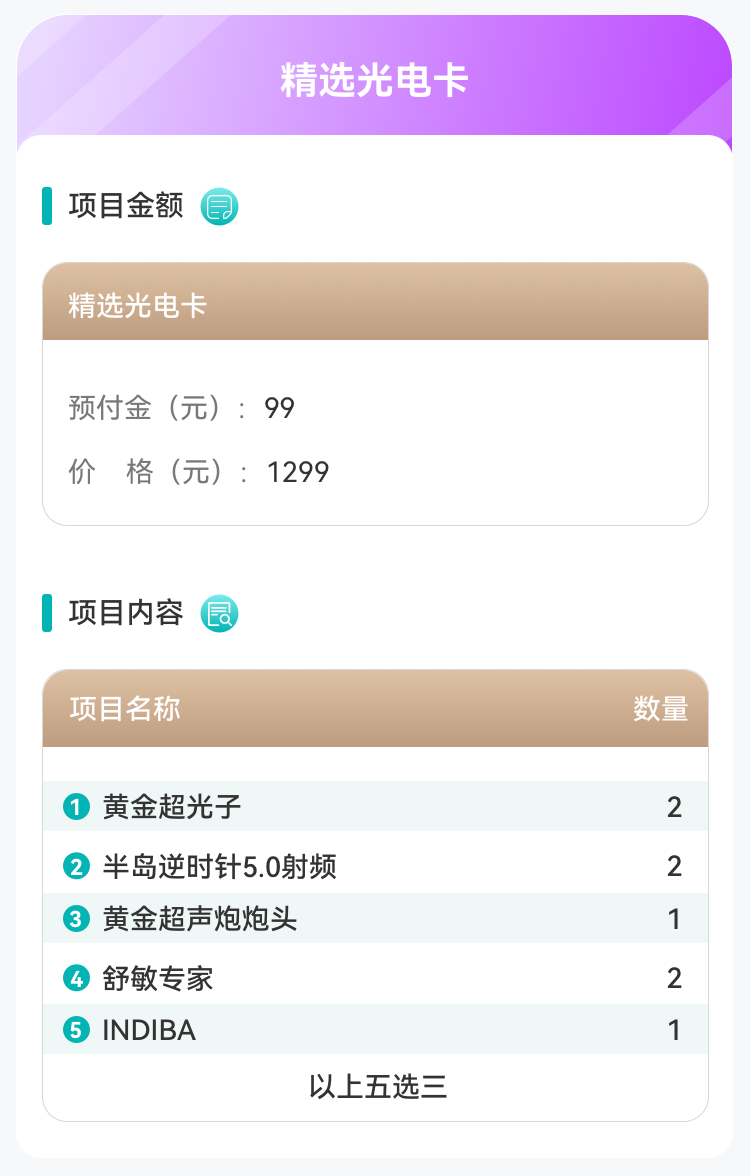This screenshot has height=1176, width=750.
Task: Click the number 1 badge icon
Action: pyautogui.click(x=76, y=806)
